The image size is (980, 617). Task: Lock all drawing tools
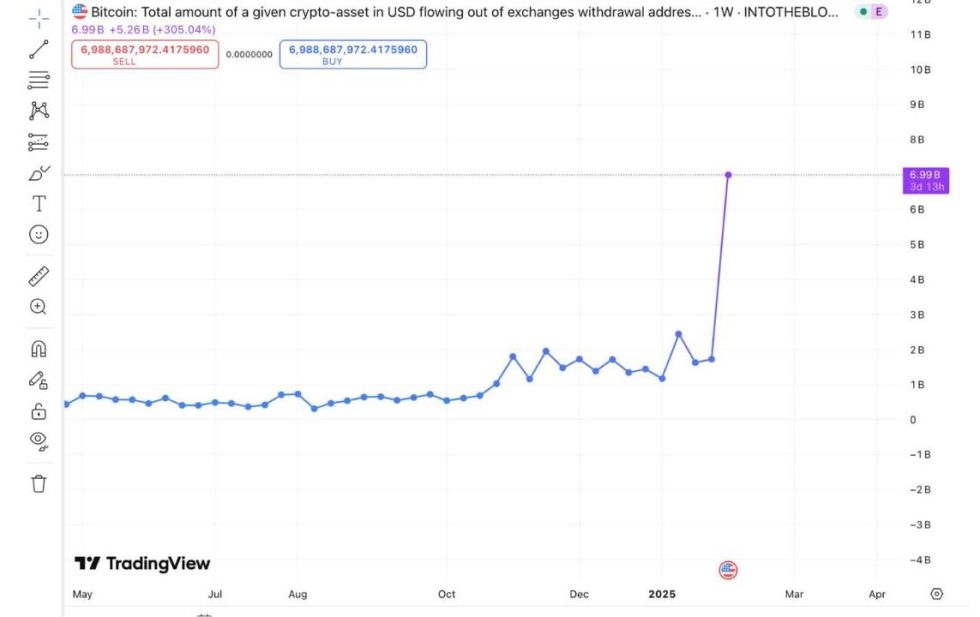(x=39, y=411)
